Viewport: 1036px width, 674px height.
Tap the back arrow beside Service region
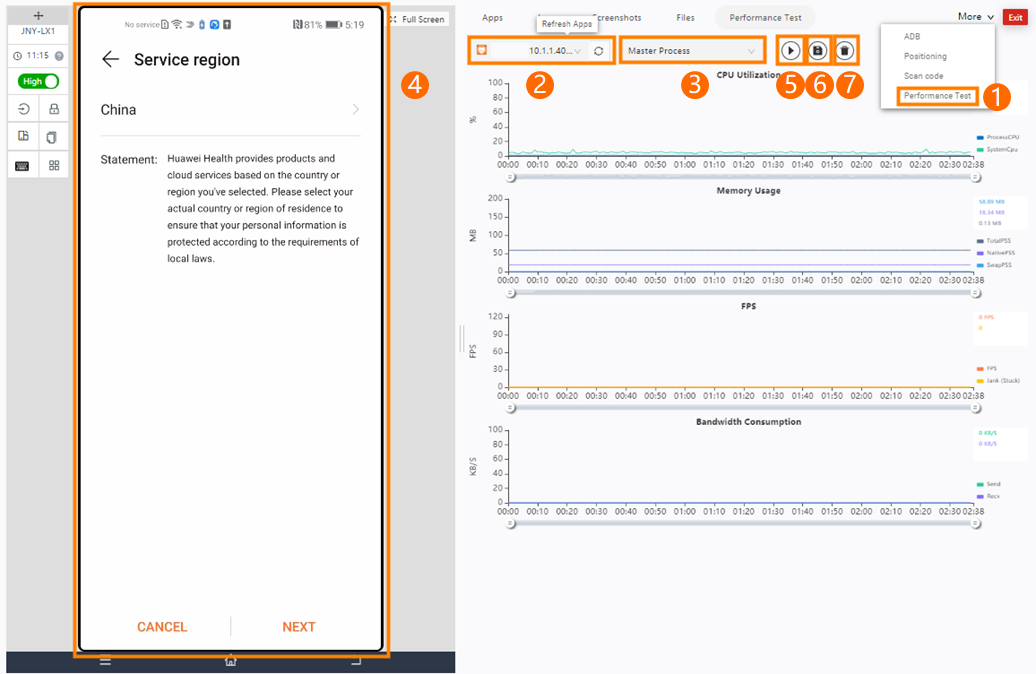click(110, 59)
